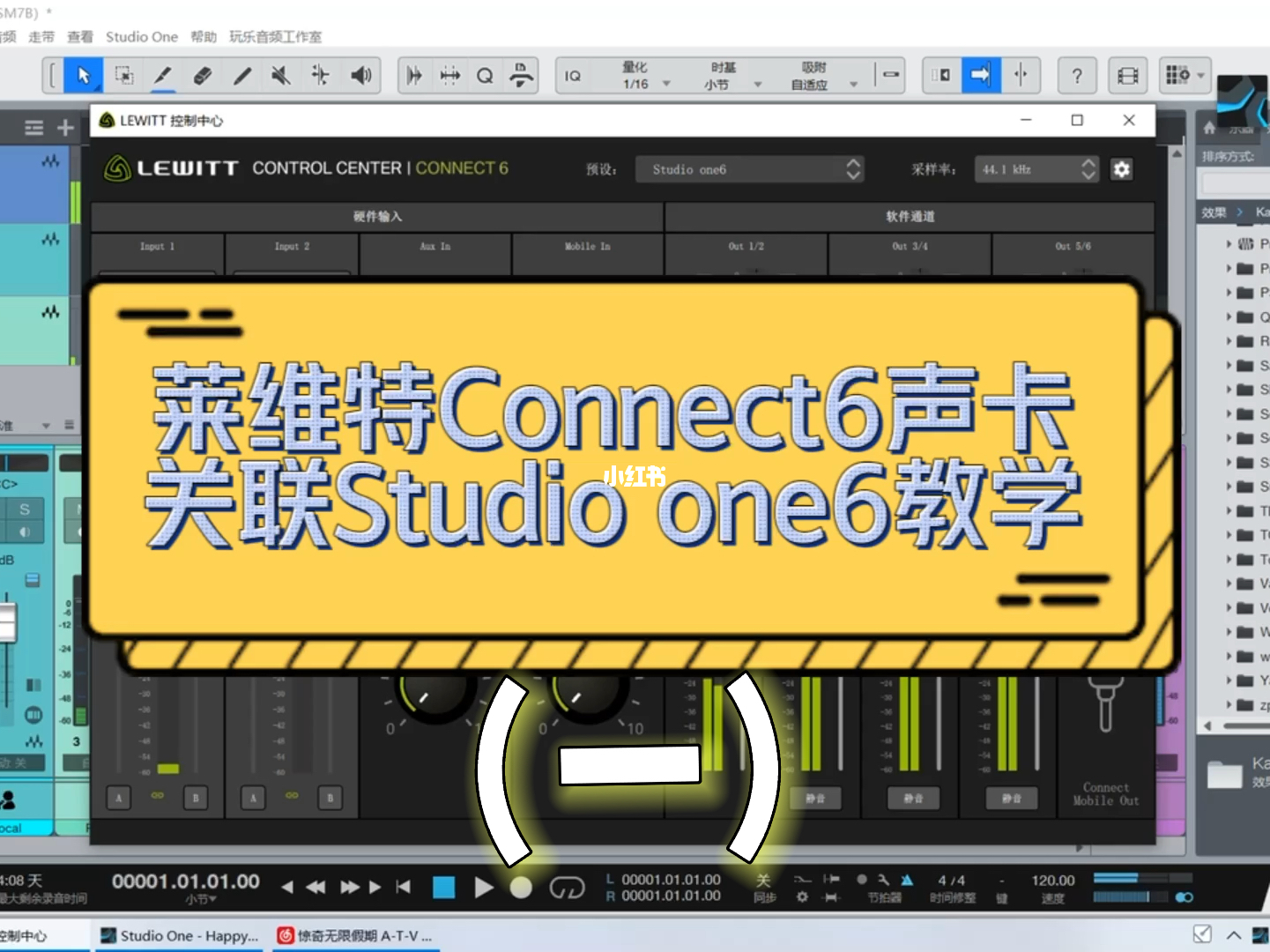This screenshot has width=1270, height=952.
Task: Select the Bend tool
Action: 320,76
